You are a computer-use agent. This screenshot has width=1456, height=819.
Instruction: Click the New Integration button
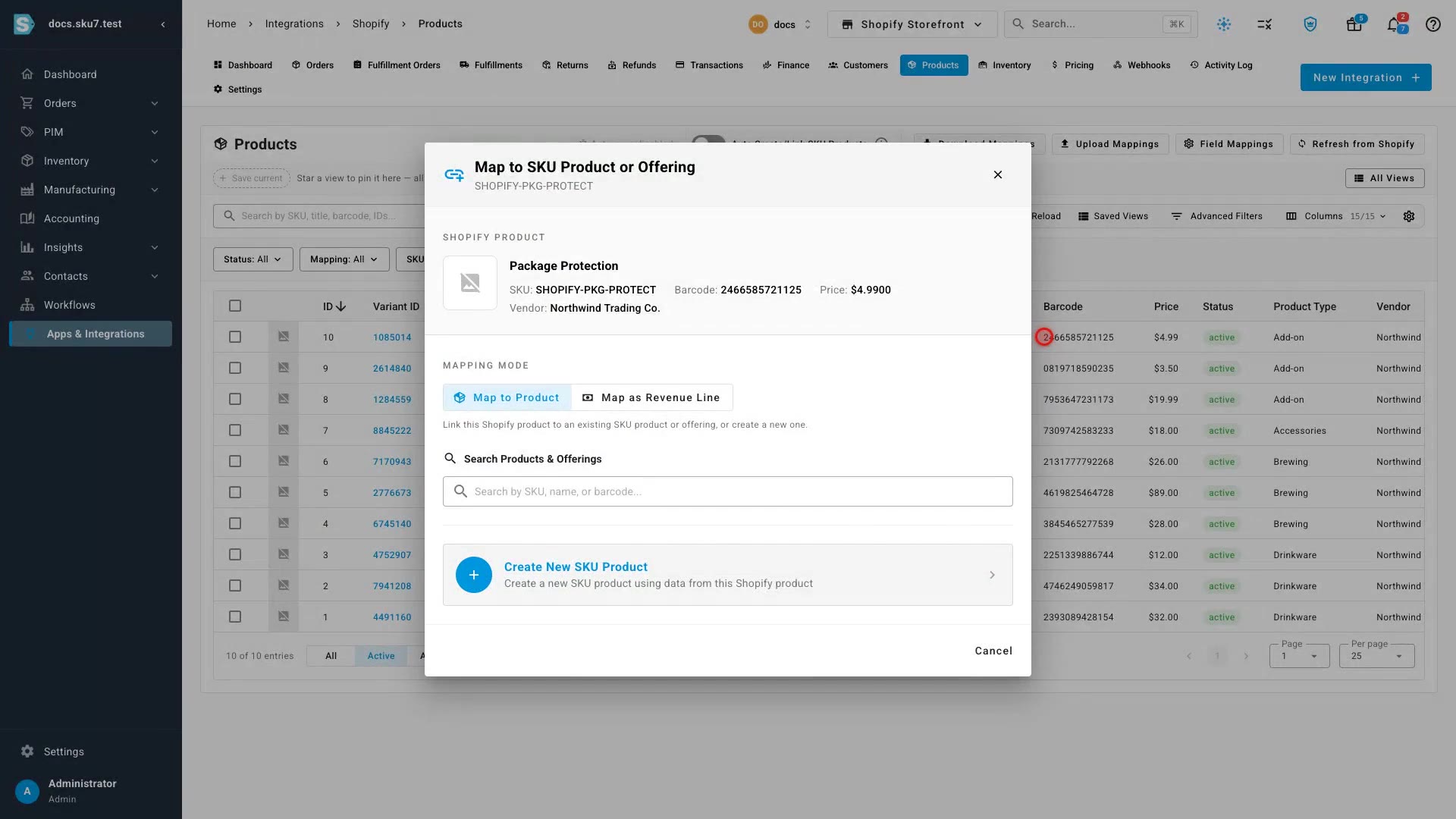coord(1366,77)
